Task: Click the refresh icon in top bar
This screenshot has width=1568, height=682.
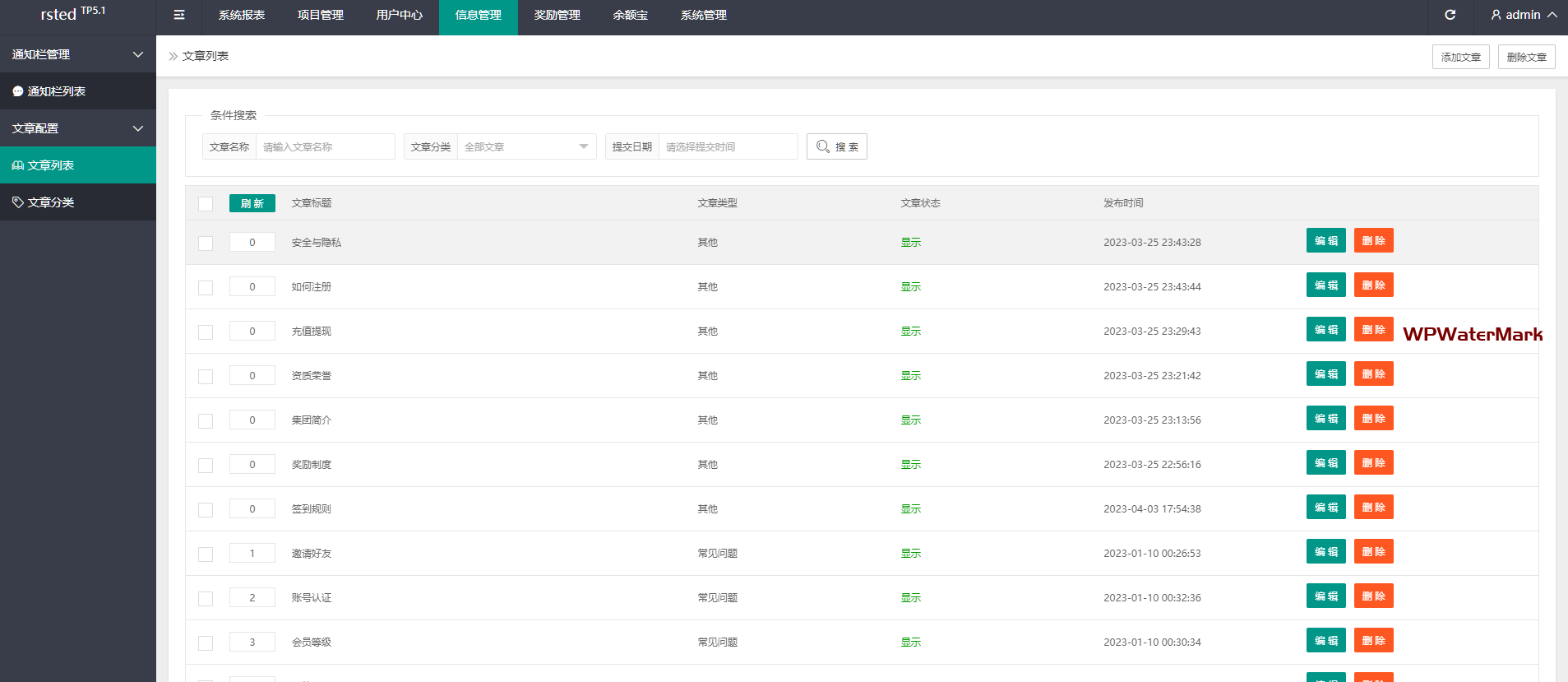Action: coord(1450,15)
